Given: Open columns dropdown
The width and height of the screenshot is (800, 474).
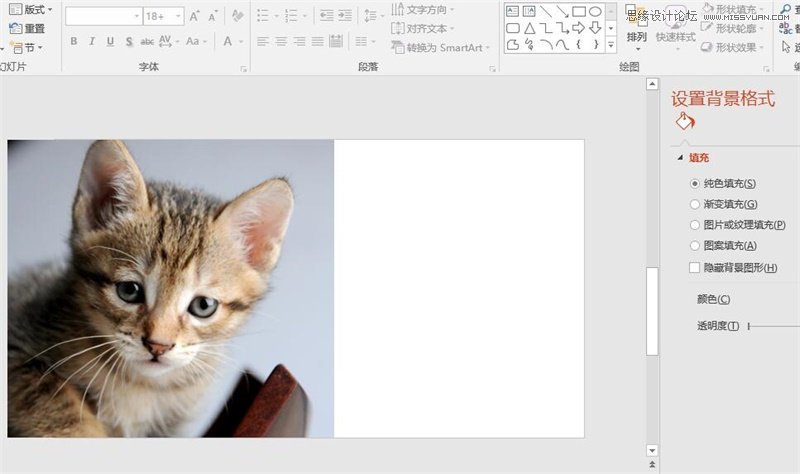Looking at the screenshot, I should [x=365, y=41].
